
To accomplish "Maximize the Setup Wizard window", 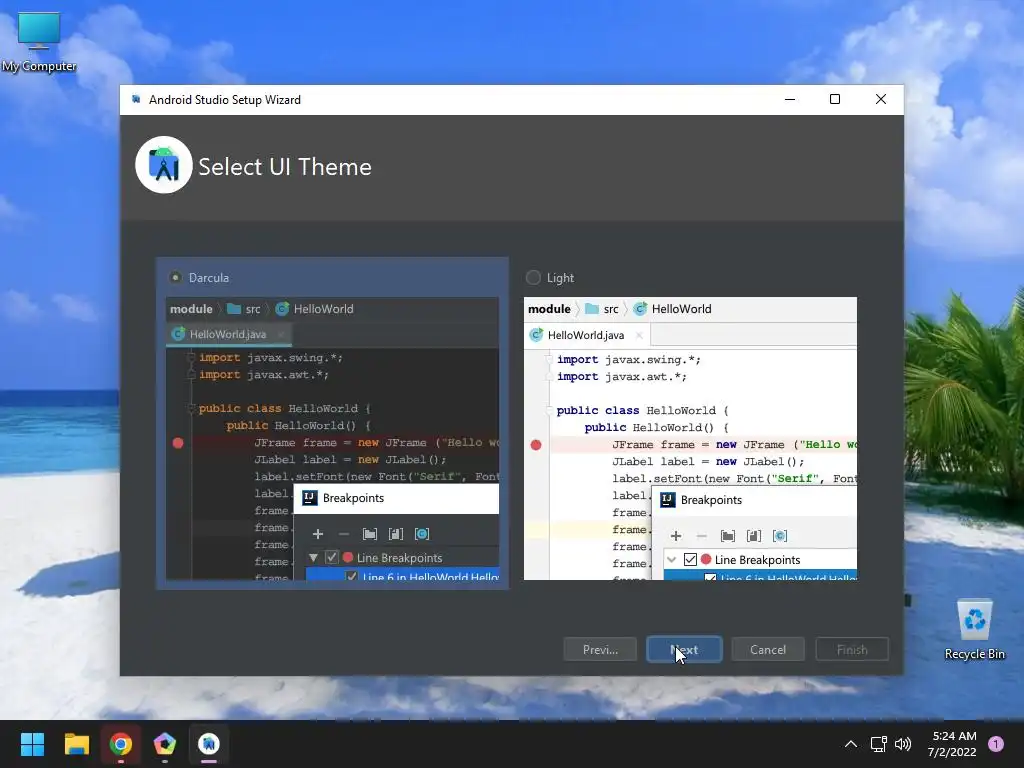I will (x=835, y=99).
